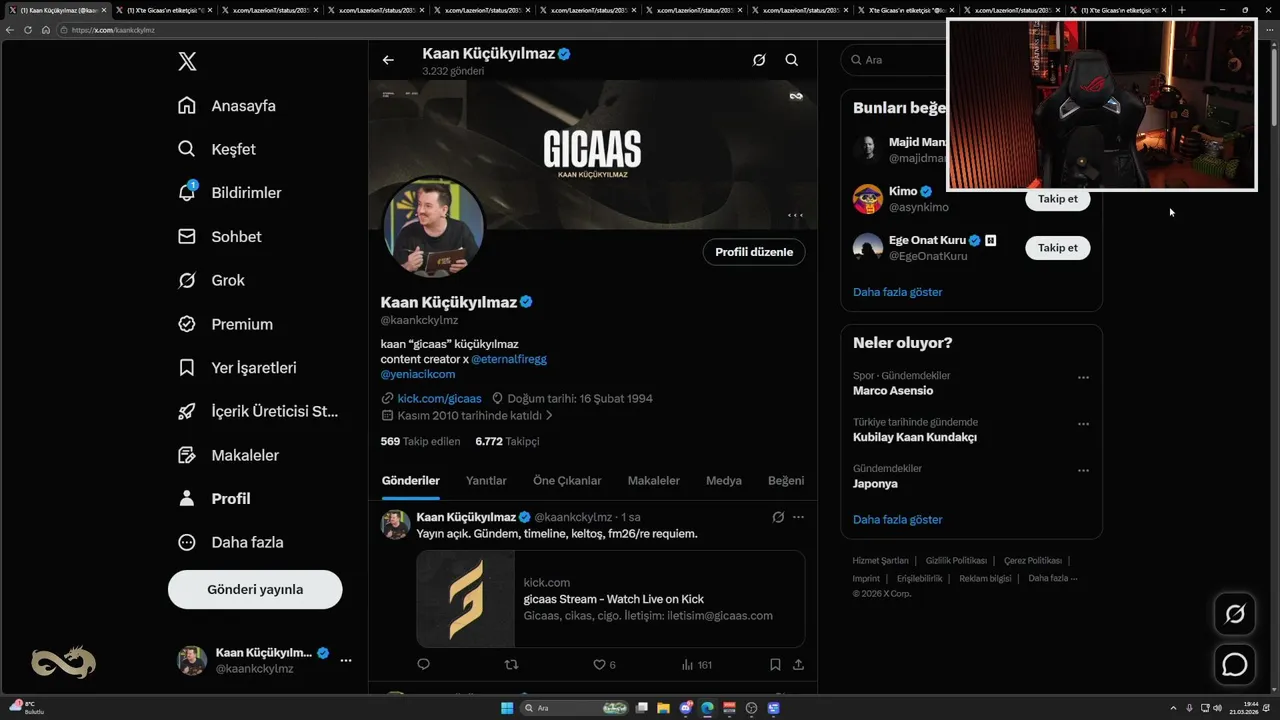
Task: Open İçerik Üreticisi Stüdyosu
Action: pyautogui.click(x=258, y=411)
